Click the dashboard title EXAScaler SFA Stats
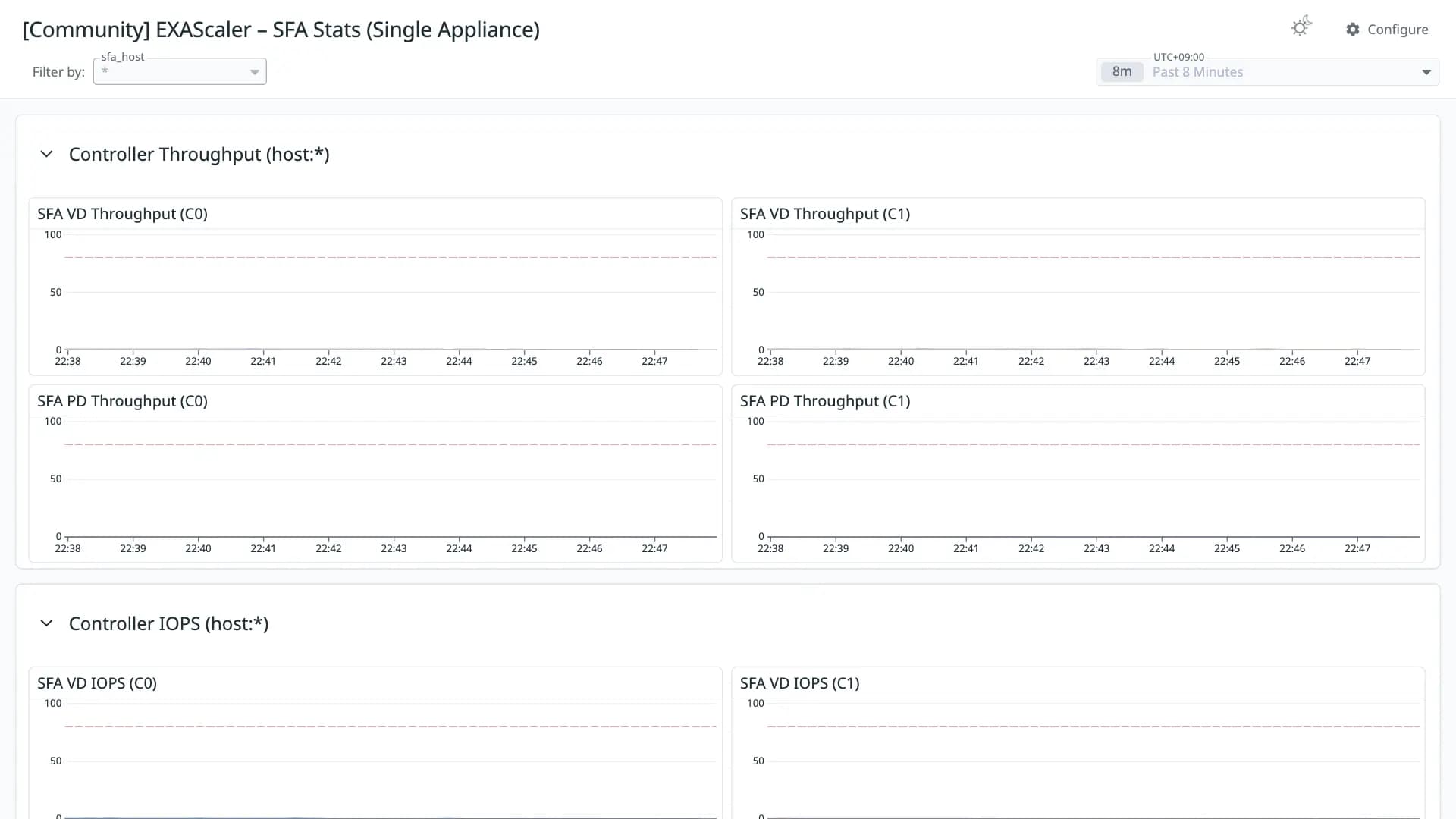Viewport: 1456px width, 819px height. (x=281, y=30)
